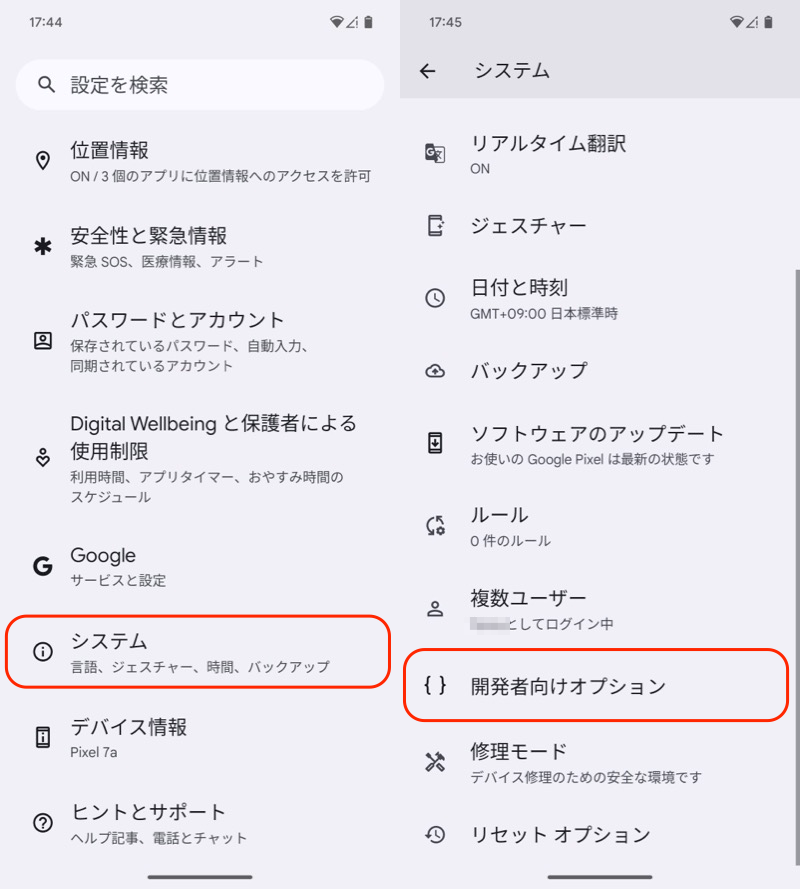
Task: Tap the 位置情報 location pin icon
Action: (43, 161)
